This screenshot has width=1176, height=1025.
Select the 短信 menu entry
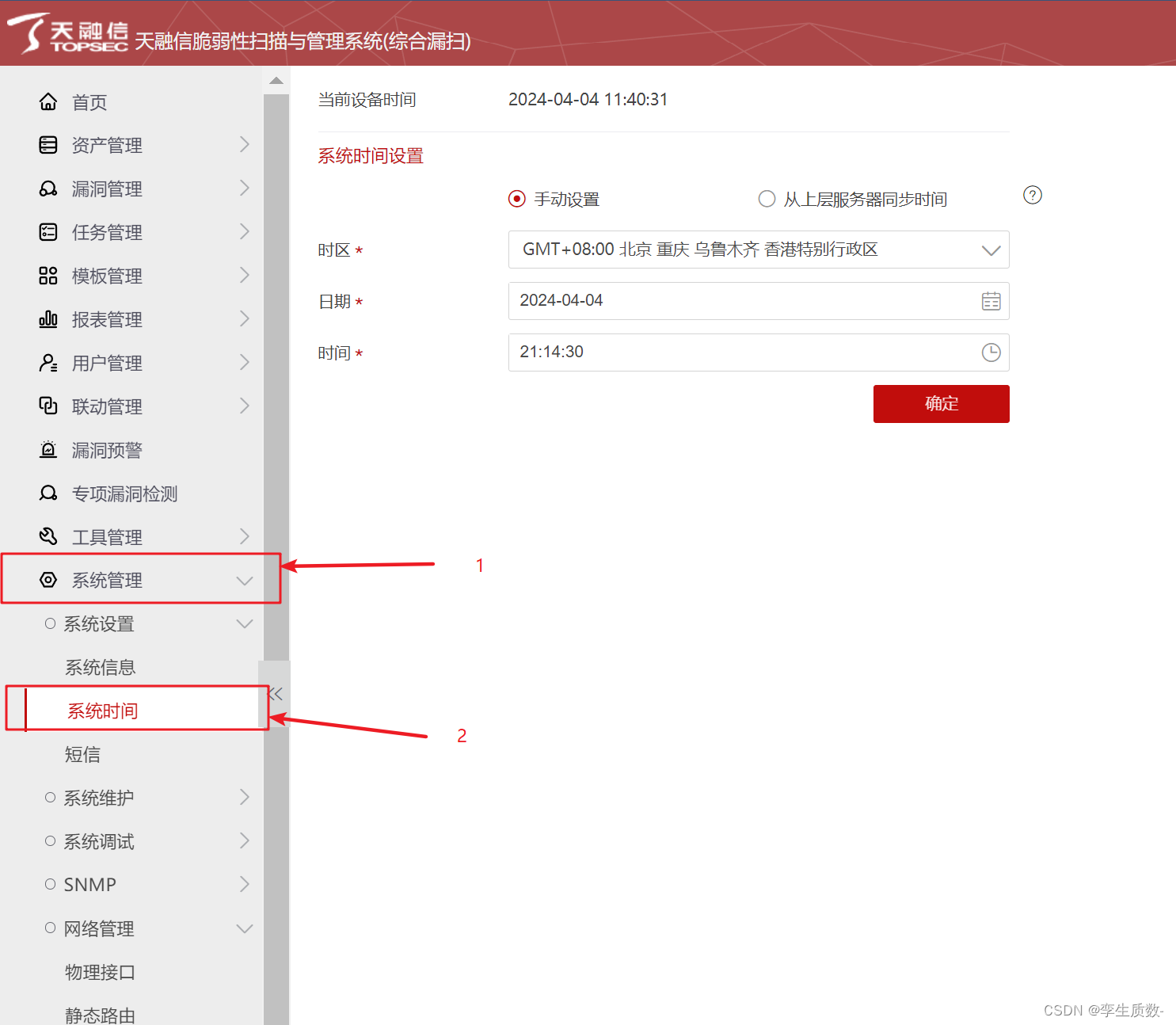click(82, 754)
